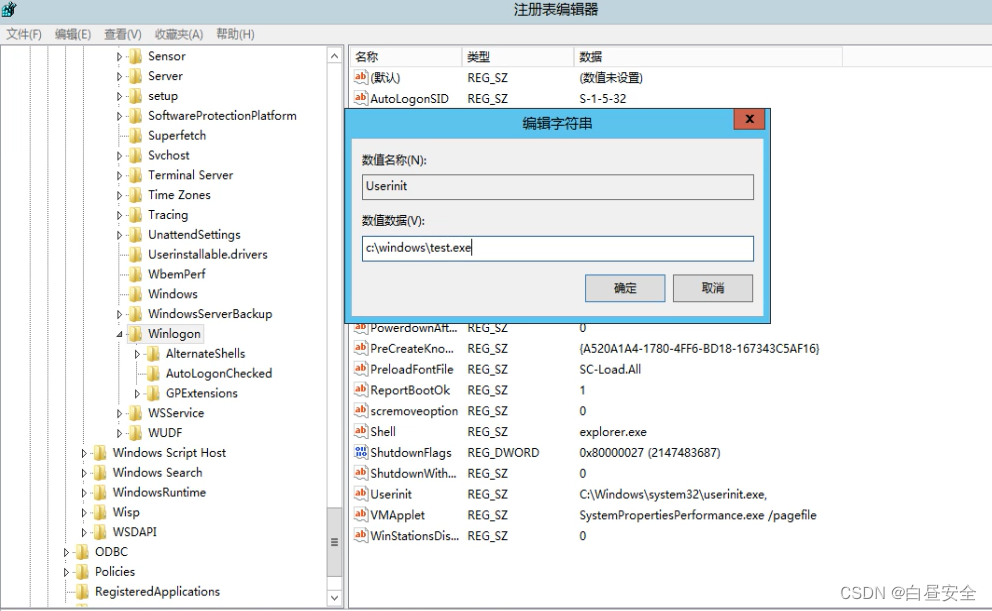Click the ShutdownWith... value name
This screenshot has width=992, height=611.
(413, 474)
